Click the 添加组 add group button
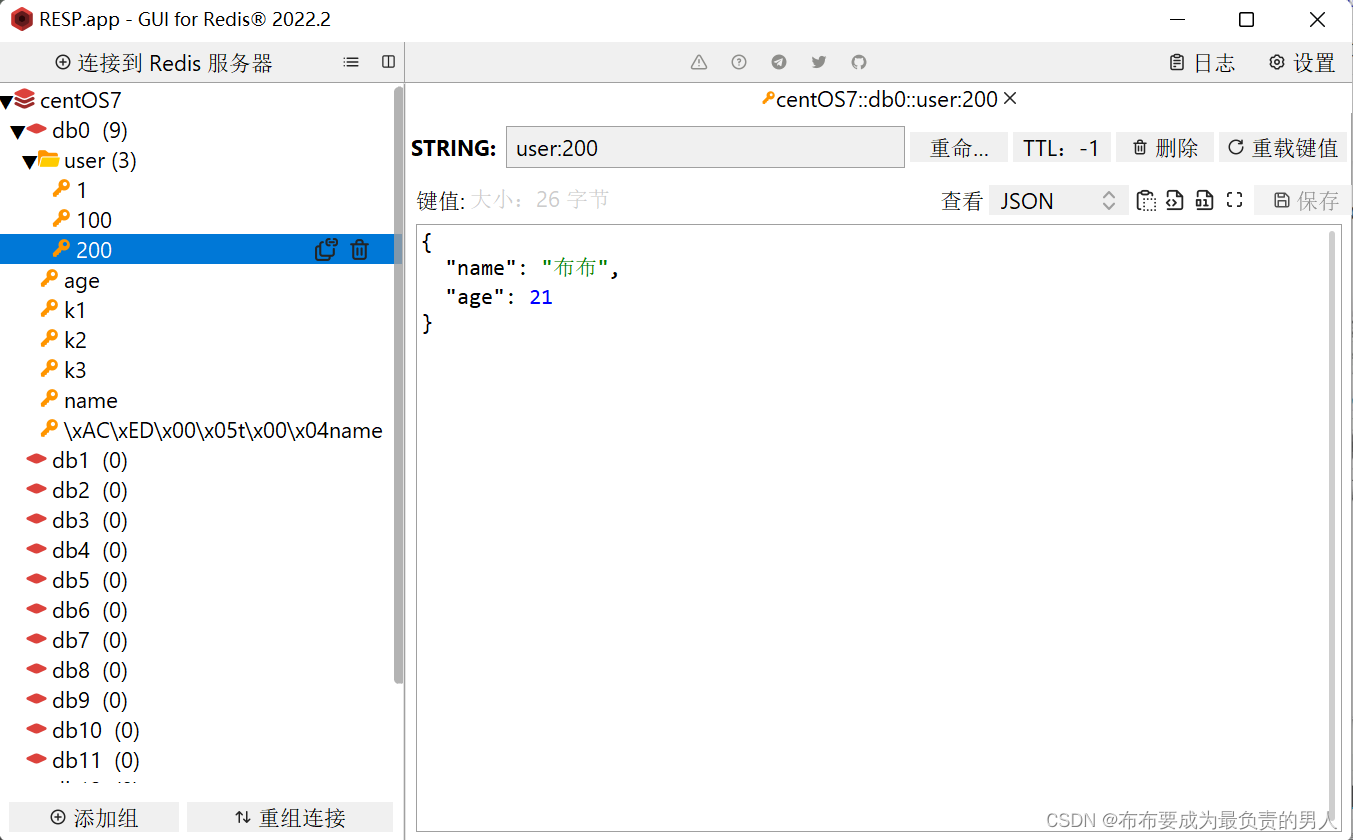The width and height of the screenshot is (1353, 840). tap(94, 817)
